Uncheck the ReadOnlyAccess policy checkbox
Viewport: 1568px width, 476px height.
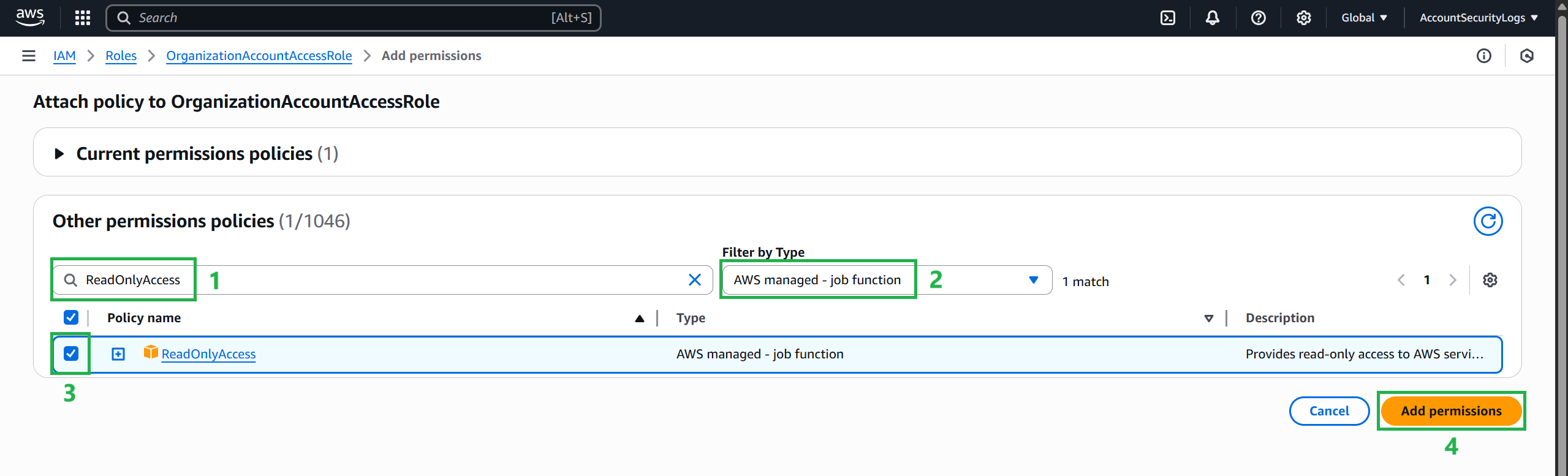click(71, 353)
